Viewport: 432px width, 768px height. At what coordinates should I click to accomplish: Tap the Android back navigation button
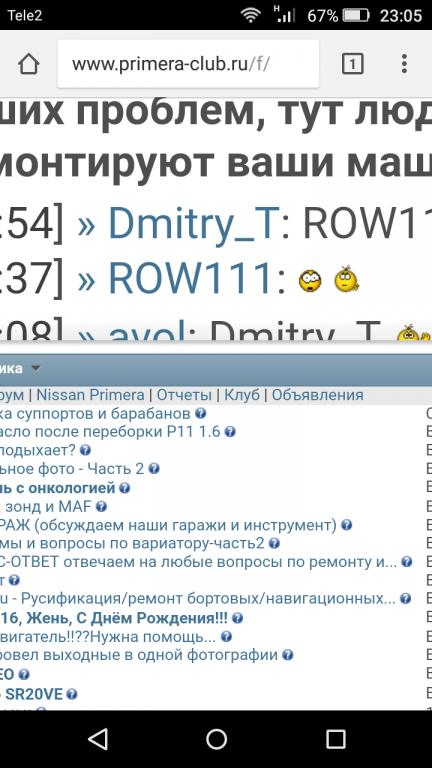point(99,739)
